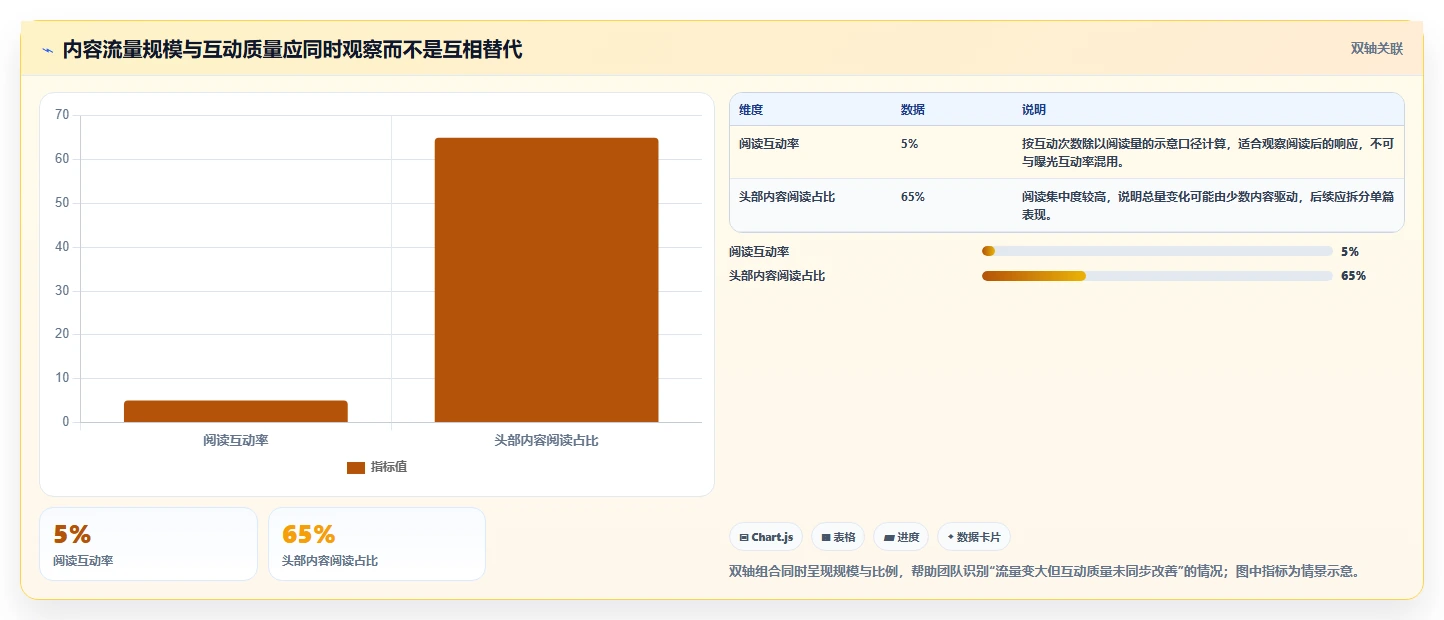1444x620 pixels.
Task: Click the 阅读互动率 progress bar
Action: pyautogui.click(x=1157, y=252)
